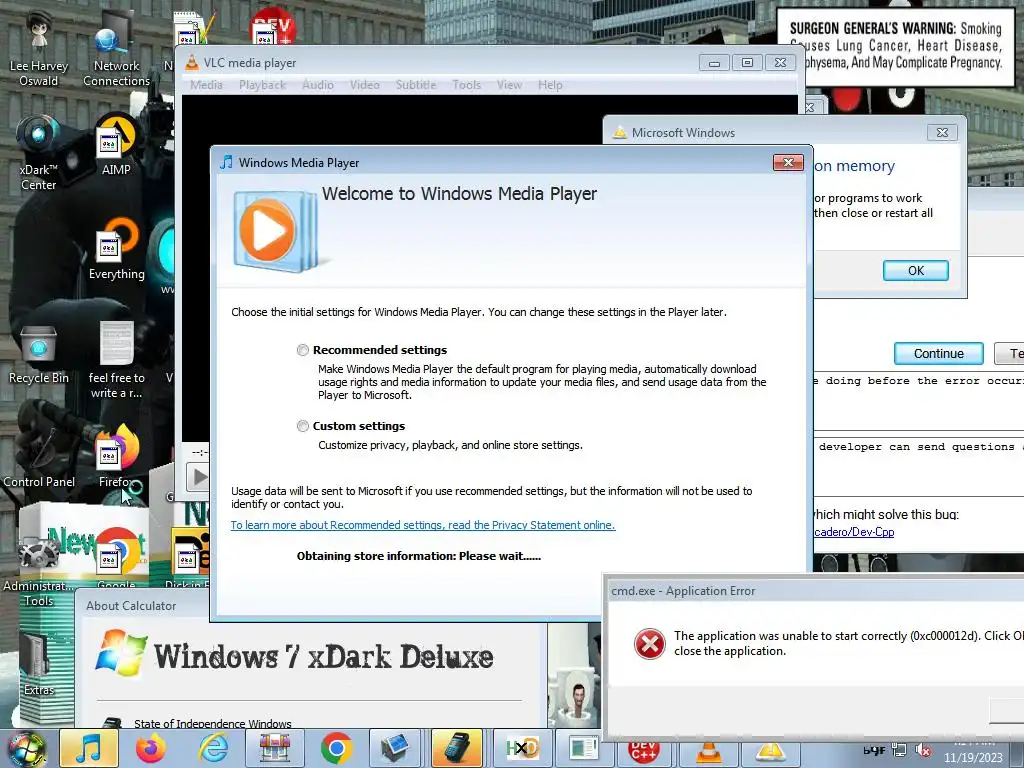Open the Recycle Bin
Image resolution: width=1024 pixels, height=768 pixels.
pos(39,354)
